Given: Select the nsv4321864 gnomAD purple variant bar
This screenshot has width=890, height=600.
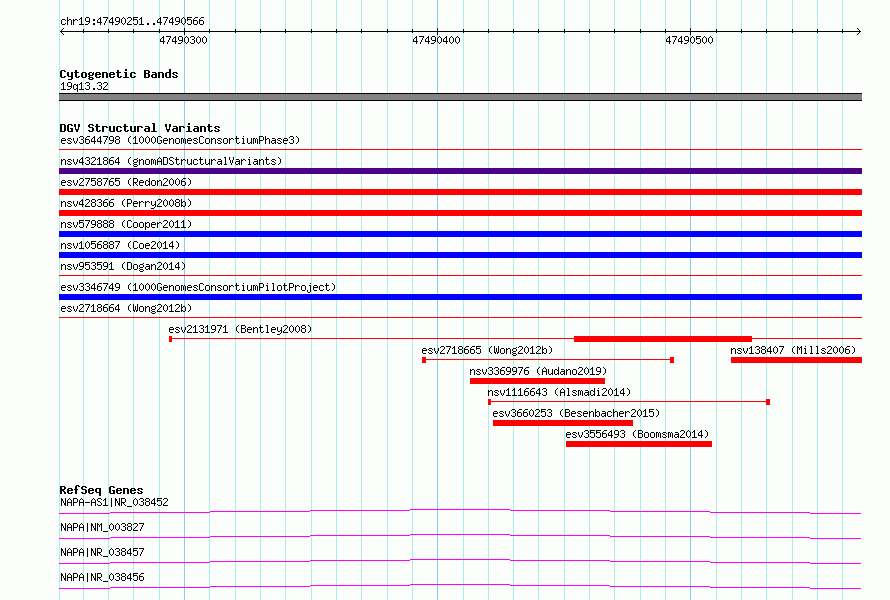Looking at the screenshot, I should coord(460,171).
